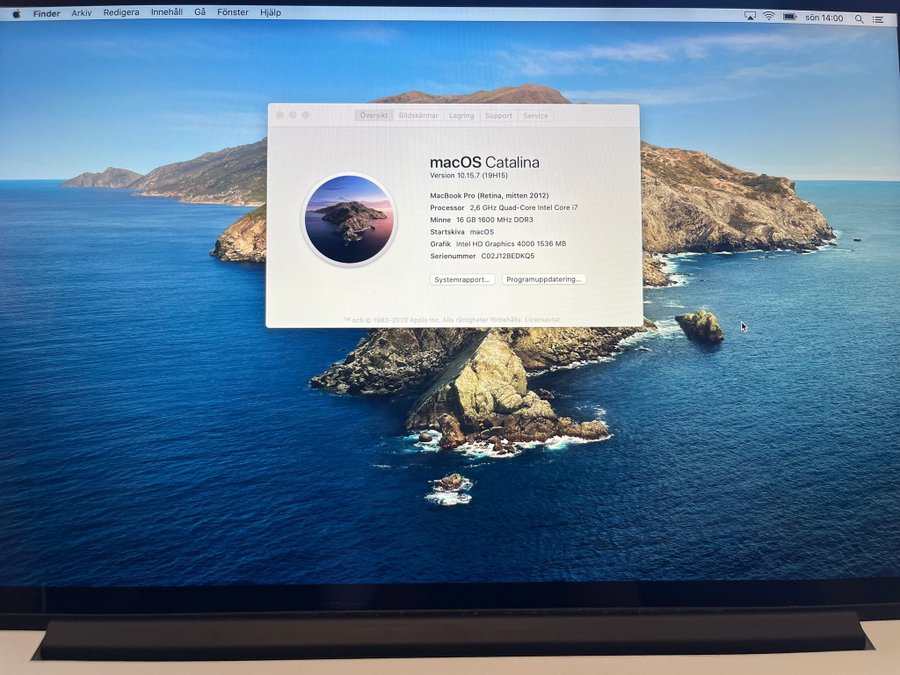Open the Redigera menu
The width and height of the screenshot is (900, 675).
pyautogui.click(x=121, y=12)
